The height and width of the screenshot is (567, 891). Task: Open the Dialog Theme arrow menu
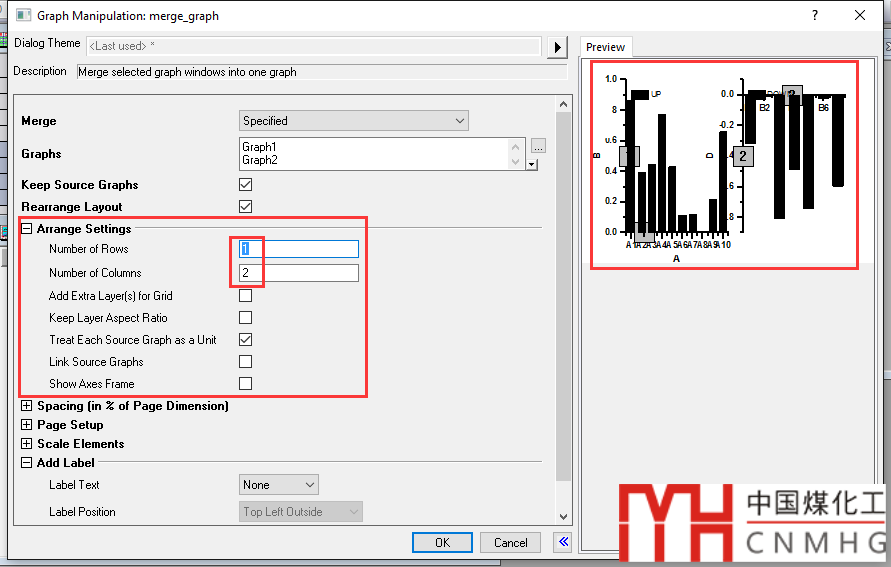[x=557, y=47]
